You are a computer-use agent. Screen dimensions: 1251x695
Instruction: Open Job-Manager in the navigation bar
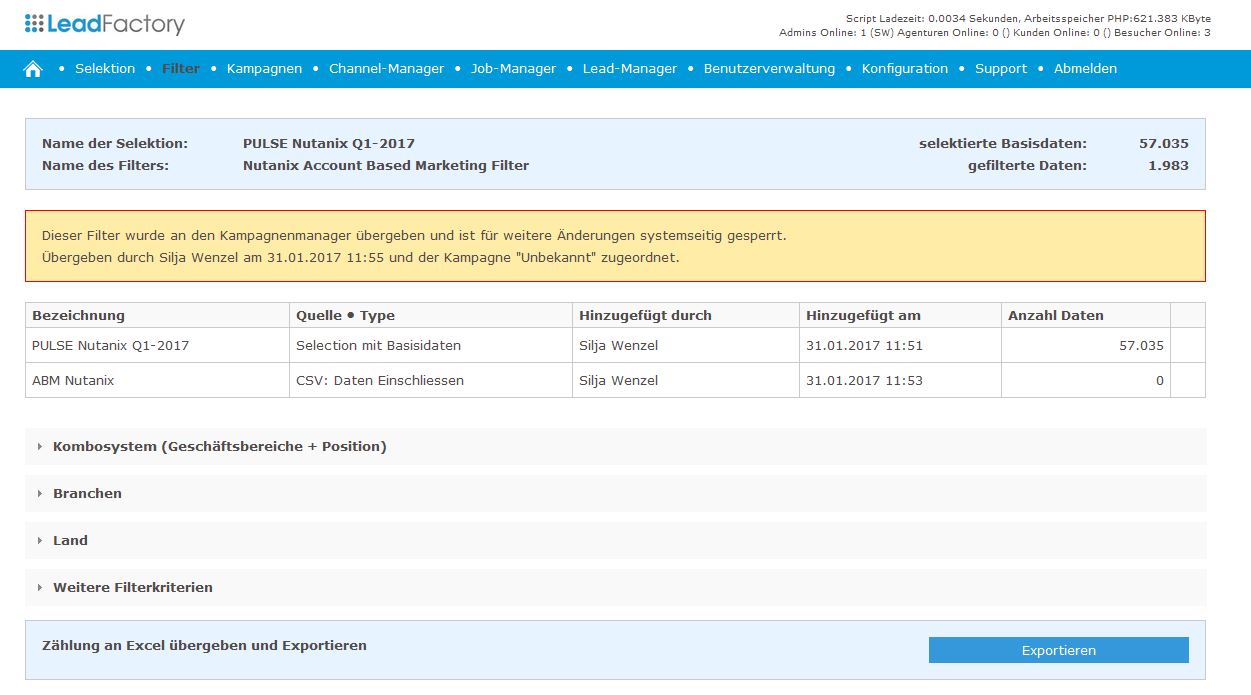coord(513,69)
